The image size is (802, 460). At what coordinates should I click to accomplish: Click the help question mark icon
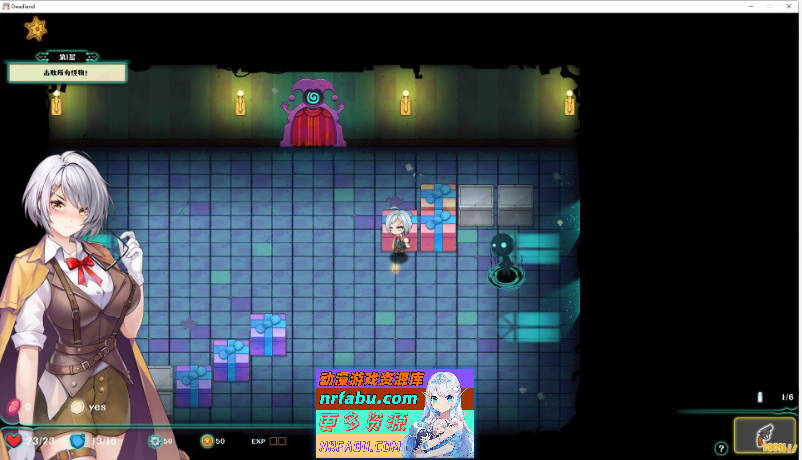coord(721,448)
